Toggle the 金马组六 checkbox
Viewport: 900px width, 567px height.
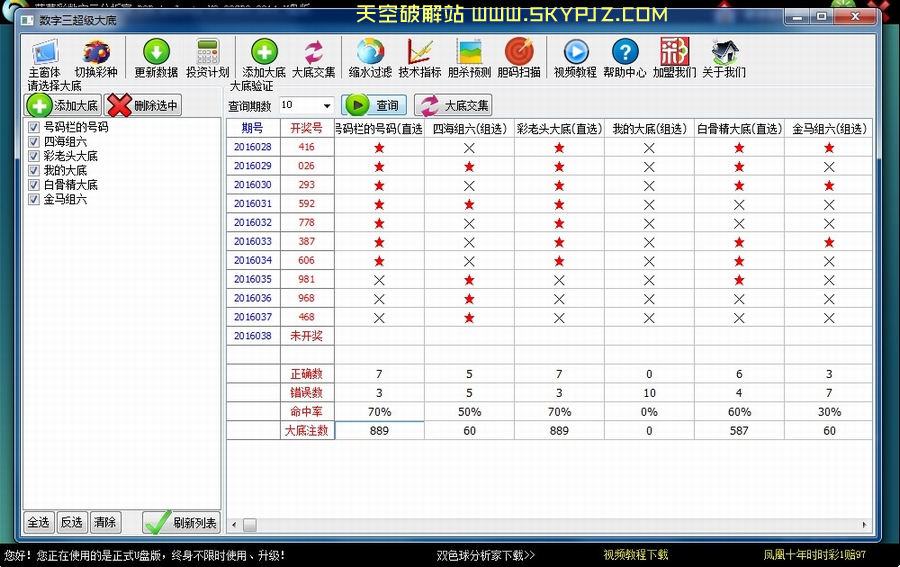click(34, 199)
